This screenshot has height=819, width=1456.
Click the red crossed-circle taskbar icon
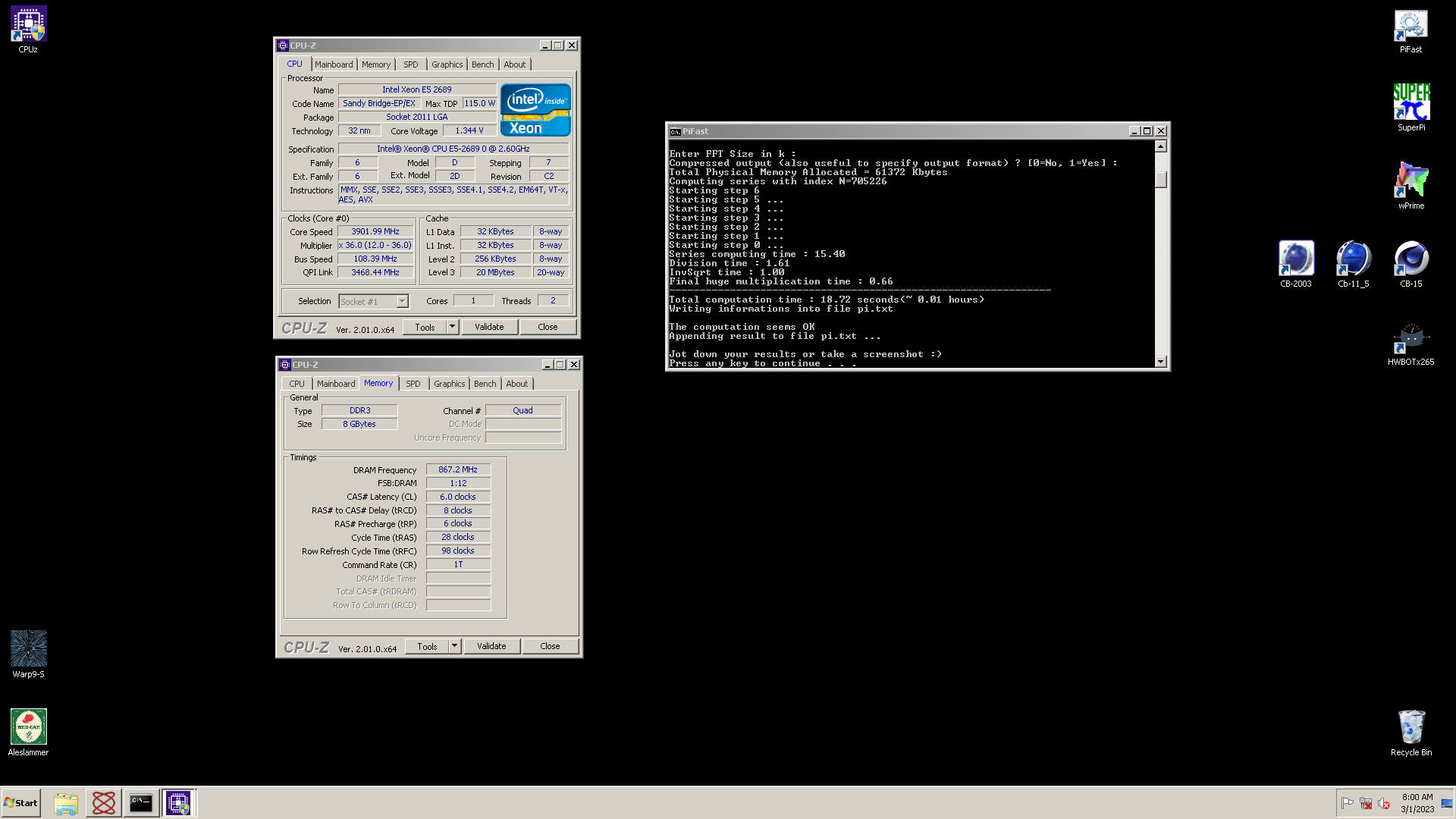(x=104, y=803)
